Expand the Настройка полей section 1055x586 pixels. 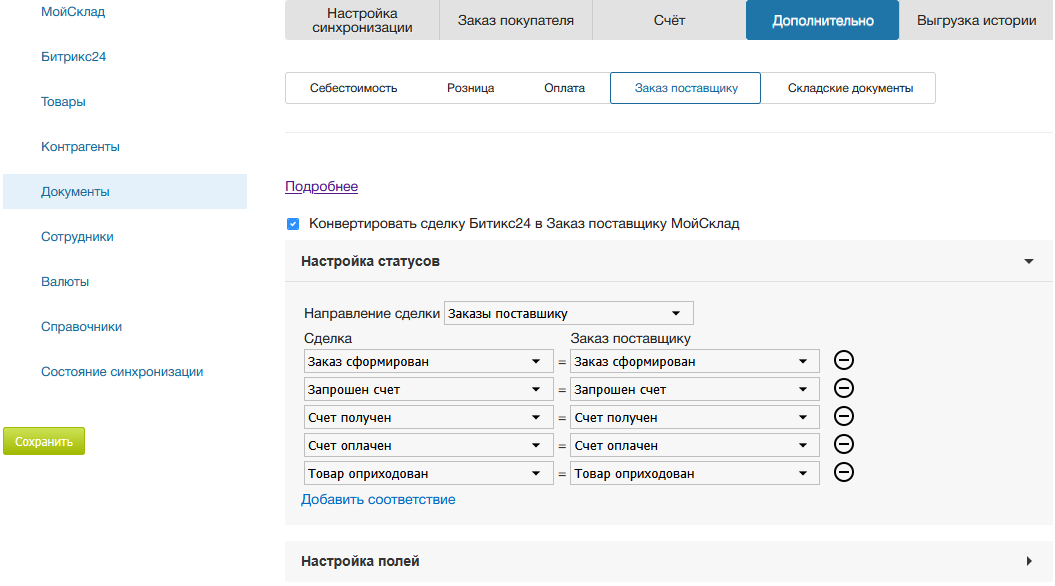[1028, 562]
